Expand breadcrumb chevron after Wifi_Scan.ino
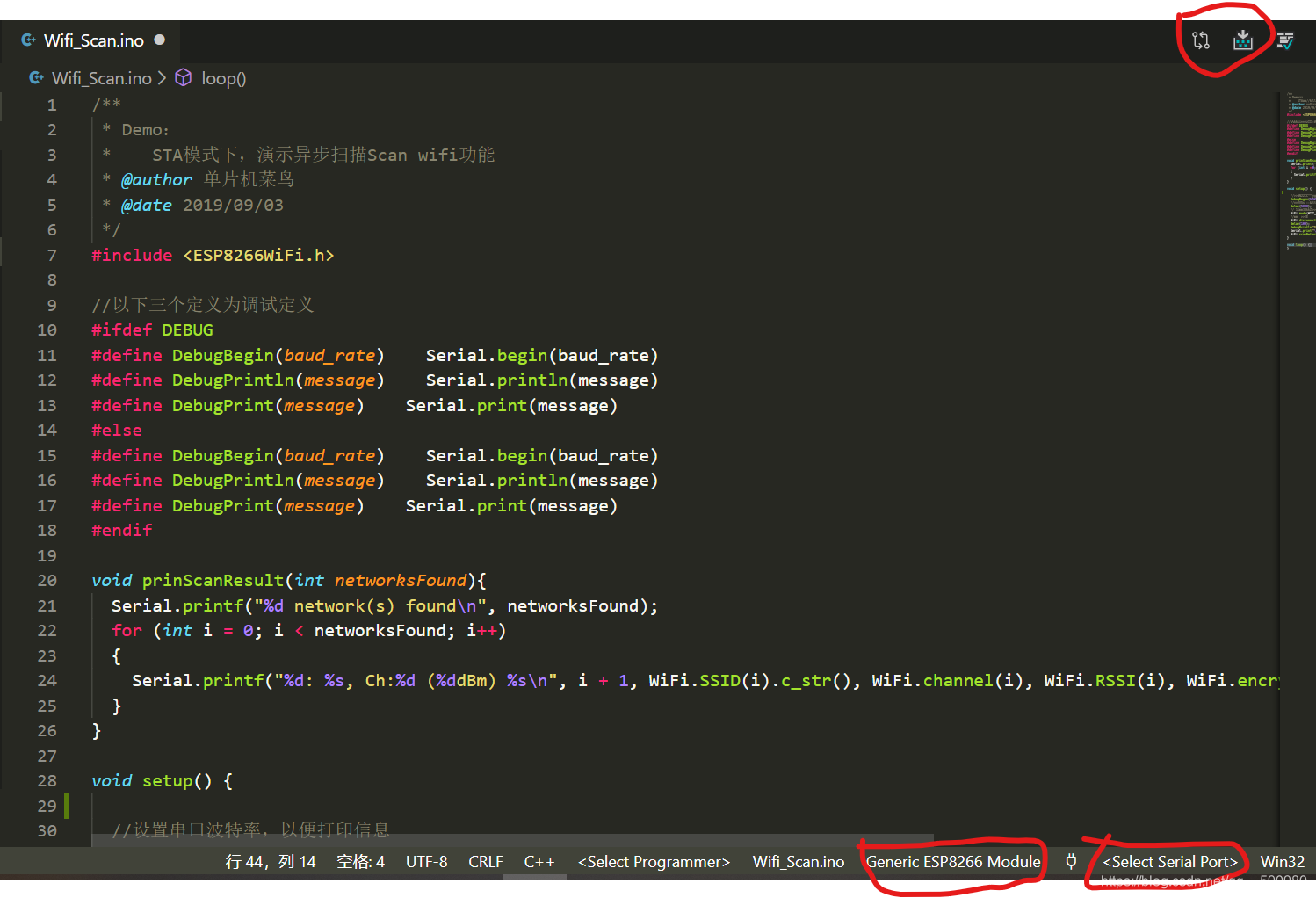 click(x=162, y=78)
